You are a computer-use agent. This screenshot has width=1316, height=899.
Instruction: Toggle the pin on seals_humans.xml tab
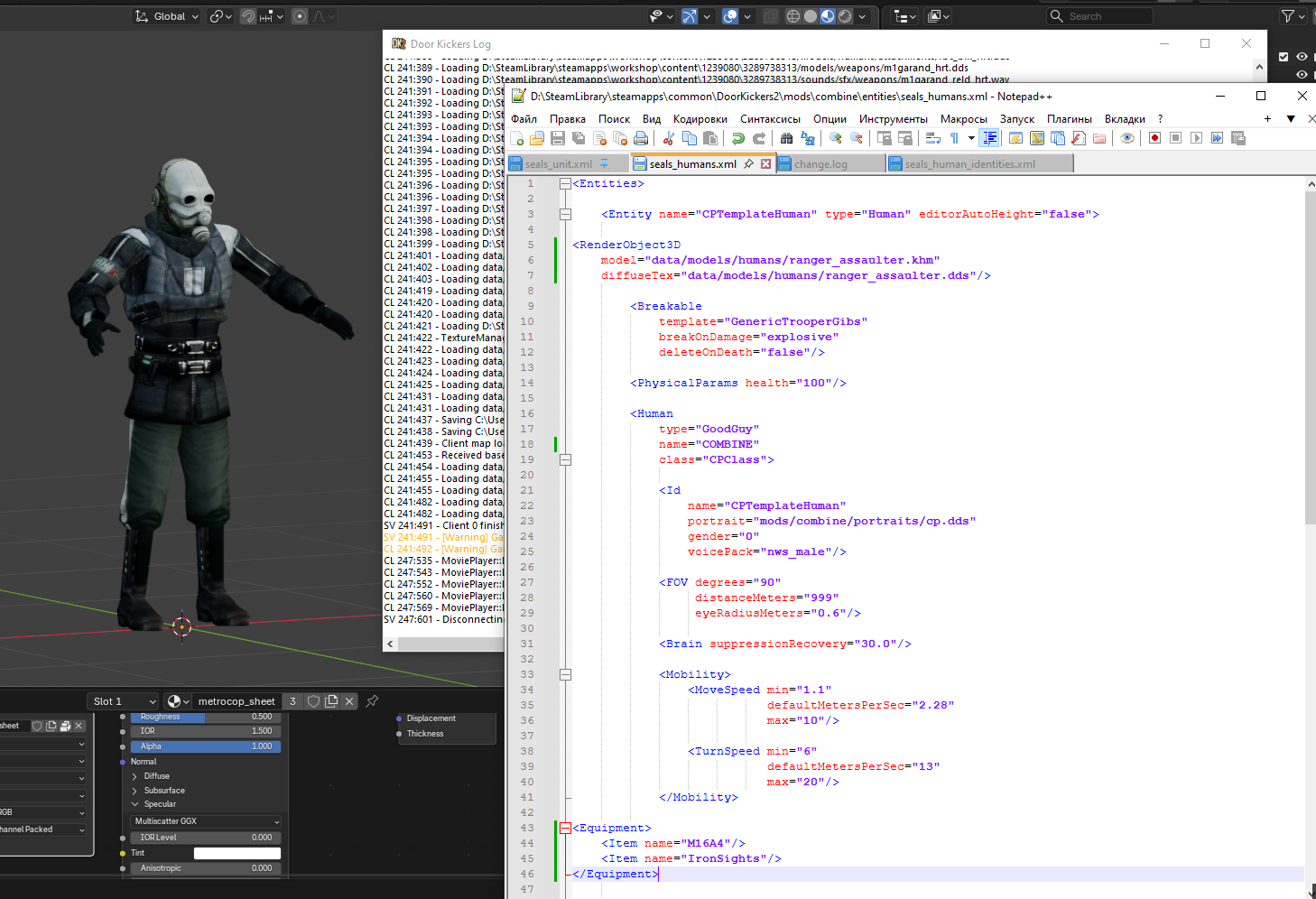748,164
